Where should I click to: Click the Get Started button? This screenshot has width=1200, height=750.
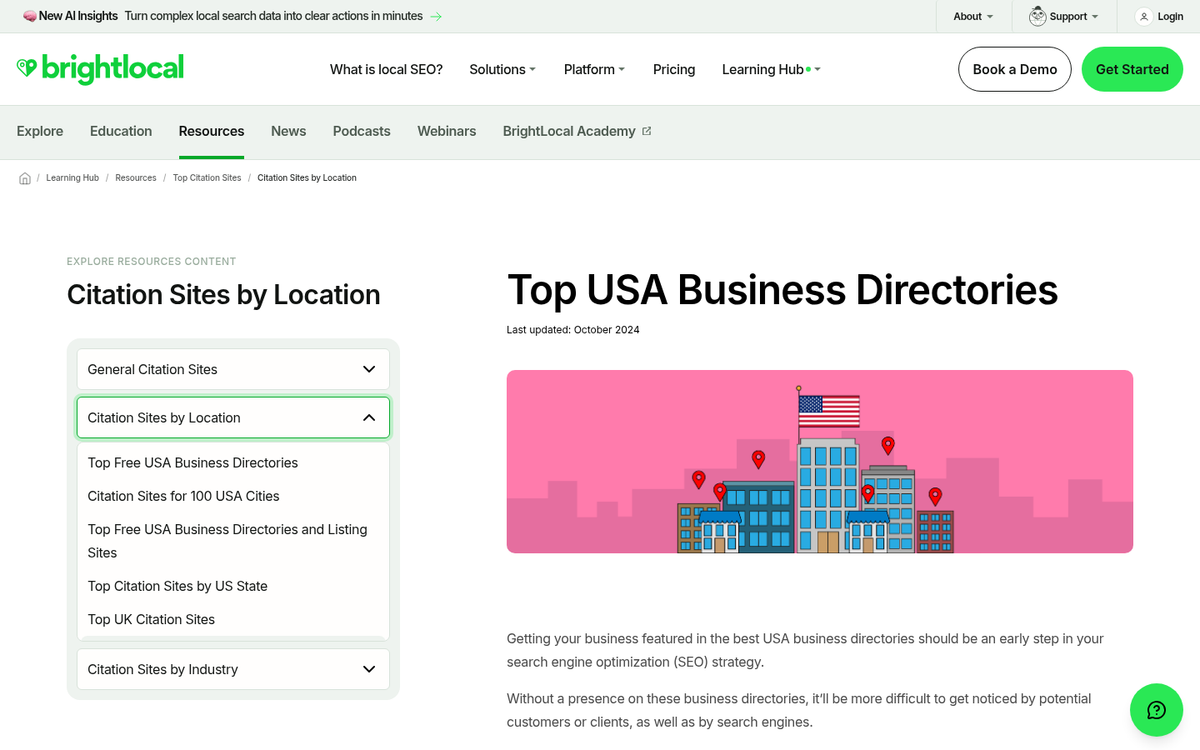[1132, 69]
